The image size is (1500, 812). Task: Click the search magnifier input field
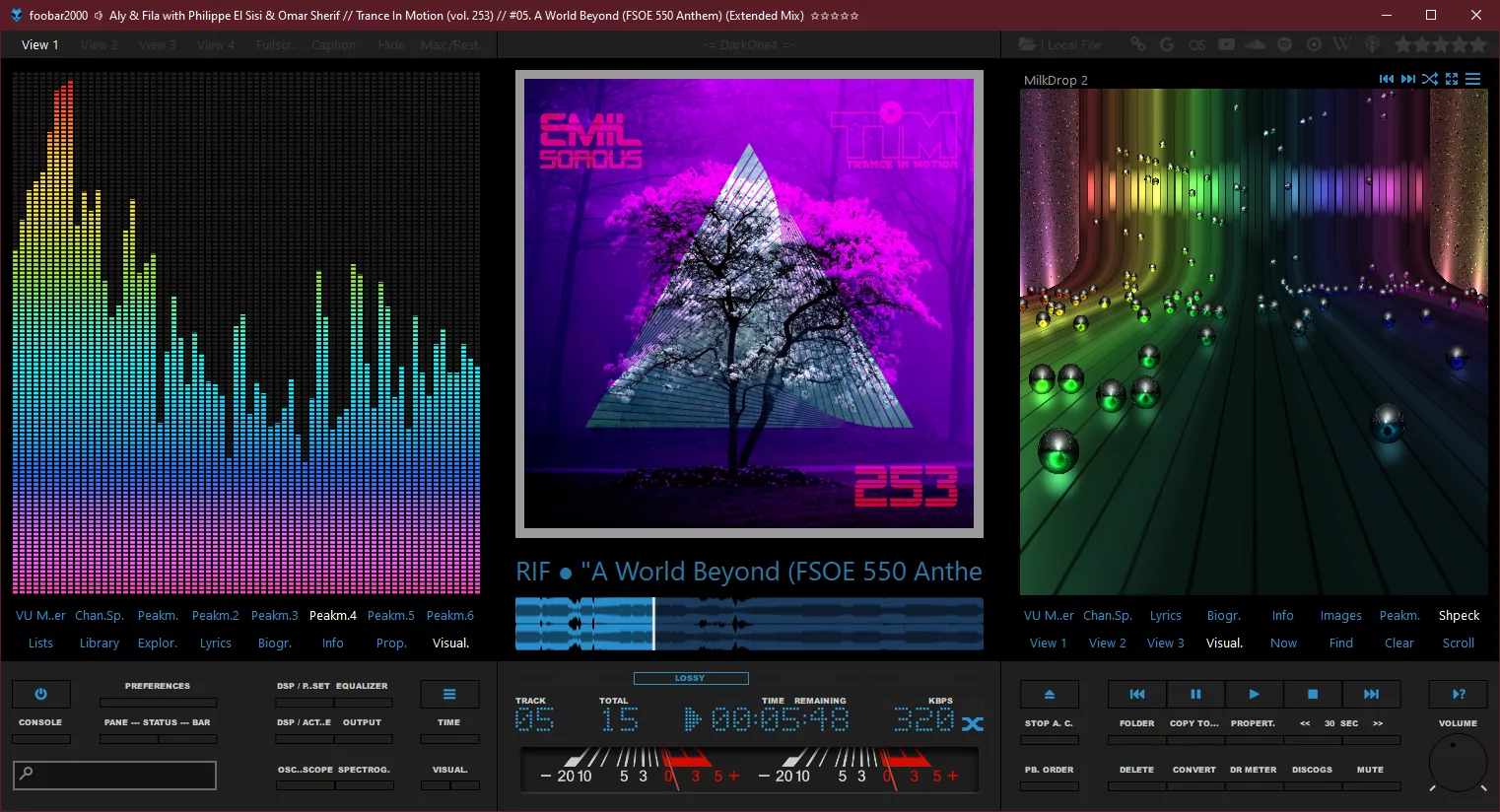114,775
